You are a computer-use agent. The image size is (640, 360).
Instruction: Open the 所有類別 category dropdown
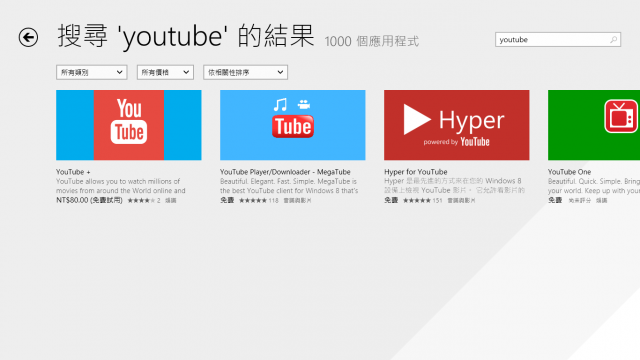click(91, 72)
